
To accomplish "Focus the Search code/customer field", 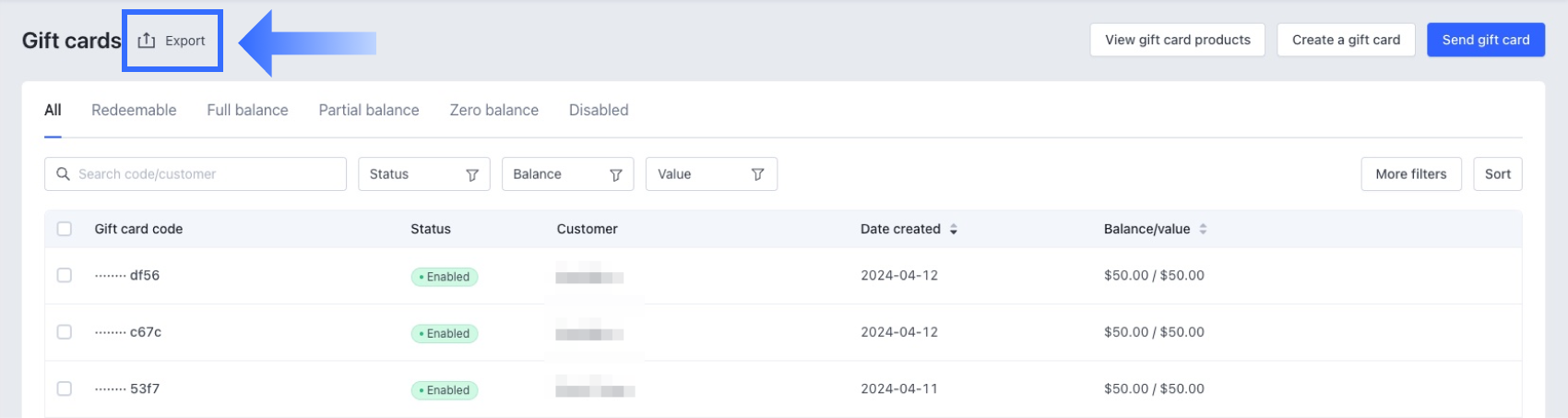I will click(208, 173).
